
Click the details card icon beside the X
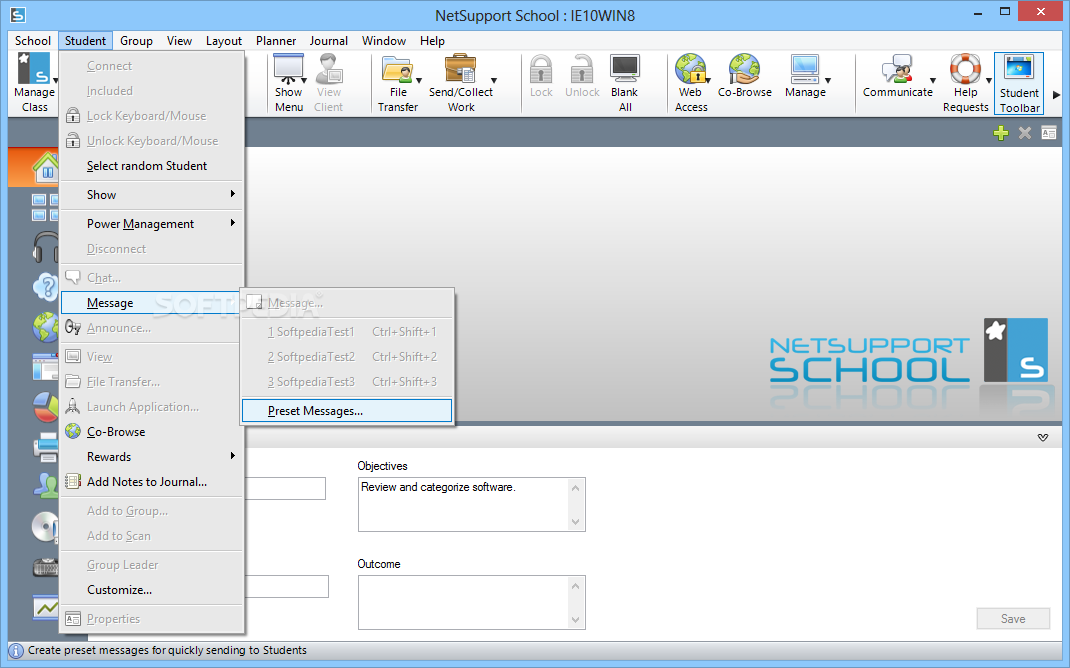click(x=1049, y=133)
